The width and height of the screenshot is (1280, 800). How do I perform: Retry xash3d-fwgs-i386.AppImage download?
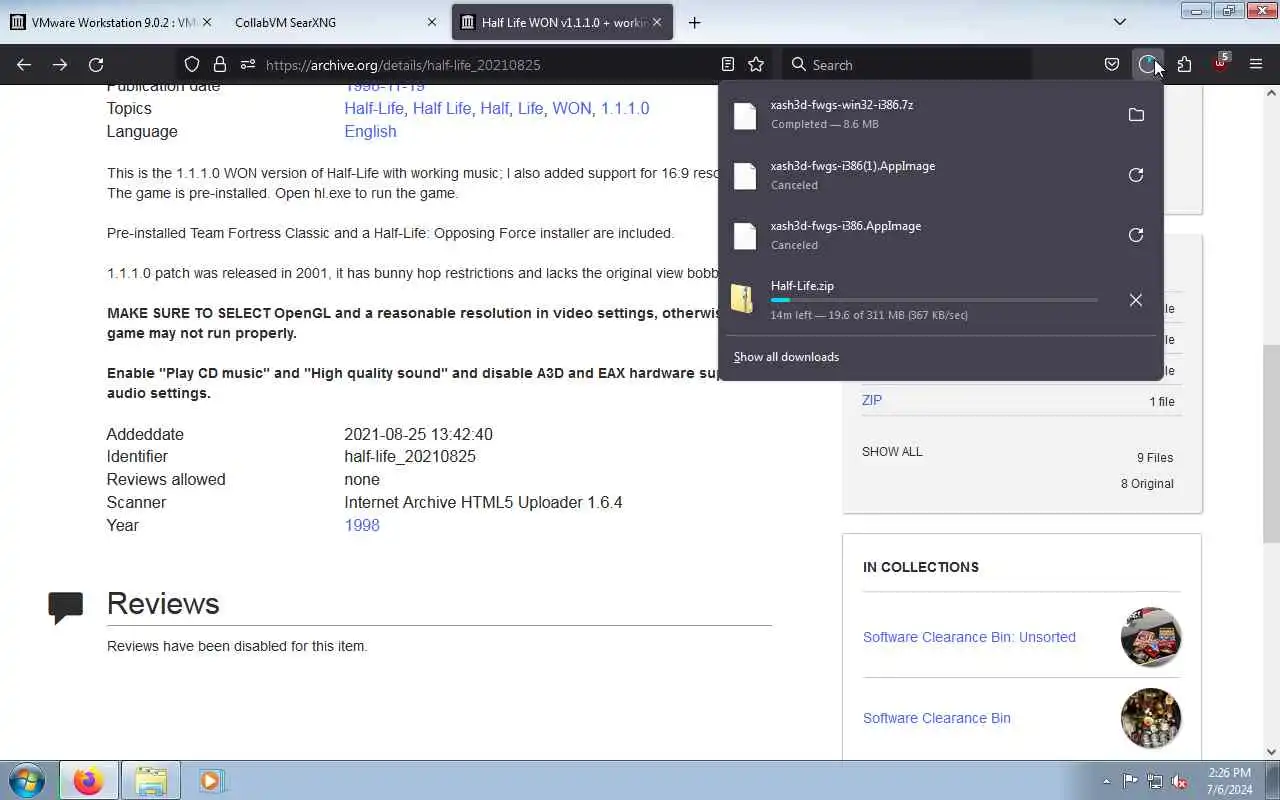[x=1136, y=235]
